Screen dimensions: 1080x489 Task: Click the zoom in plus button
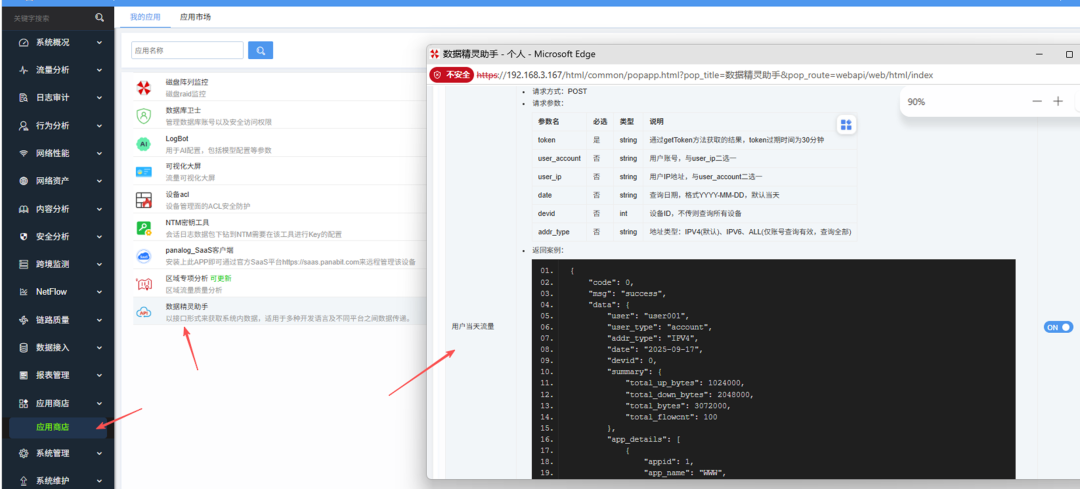click(x=1058, y=101)
